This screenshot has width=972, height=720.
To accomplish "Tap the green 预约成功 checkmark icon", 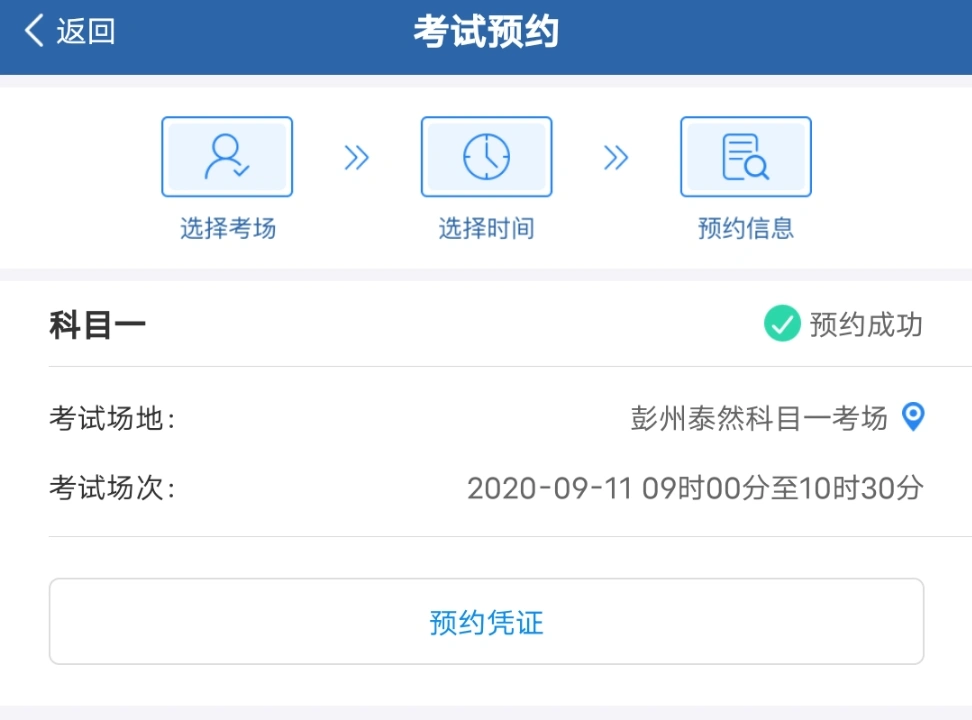I will pos(782,324).
